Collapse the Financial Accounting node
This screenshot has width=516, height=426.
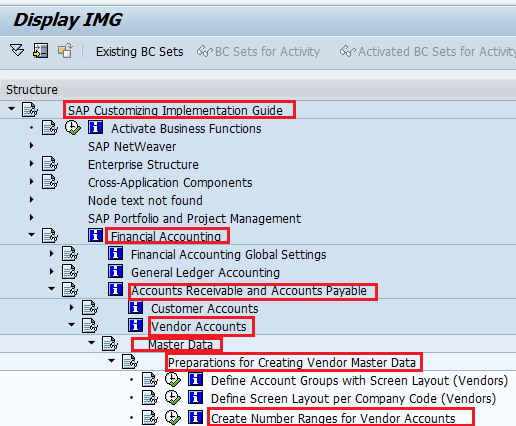pyautogui.click(x=32, y=235)
